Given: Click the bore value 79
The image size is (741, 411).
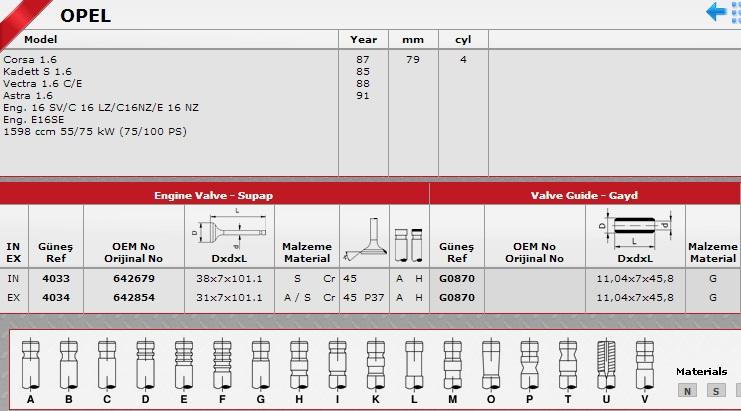Looking at the screenshot, I should (413, 60).
